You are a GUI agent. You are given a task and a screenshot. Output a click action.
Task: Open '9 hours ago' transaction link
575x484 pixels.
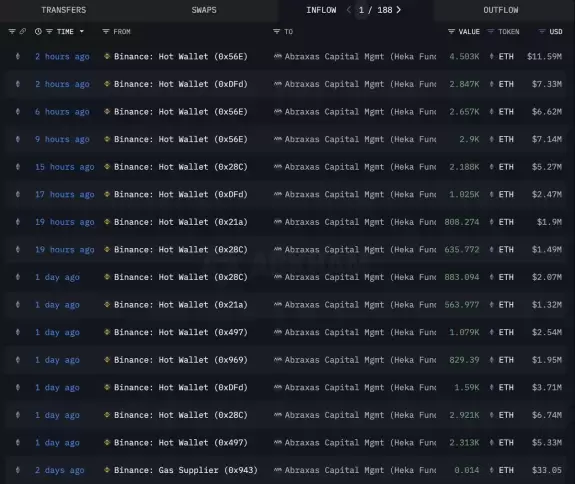(x=62, y=139)
